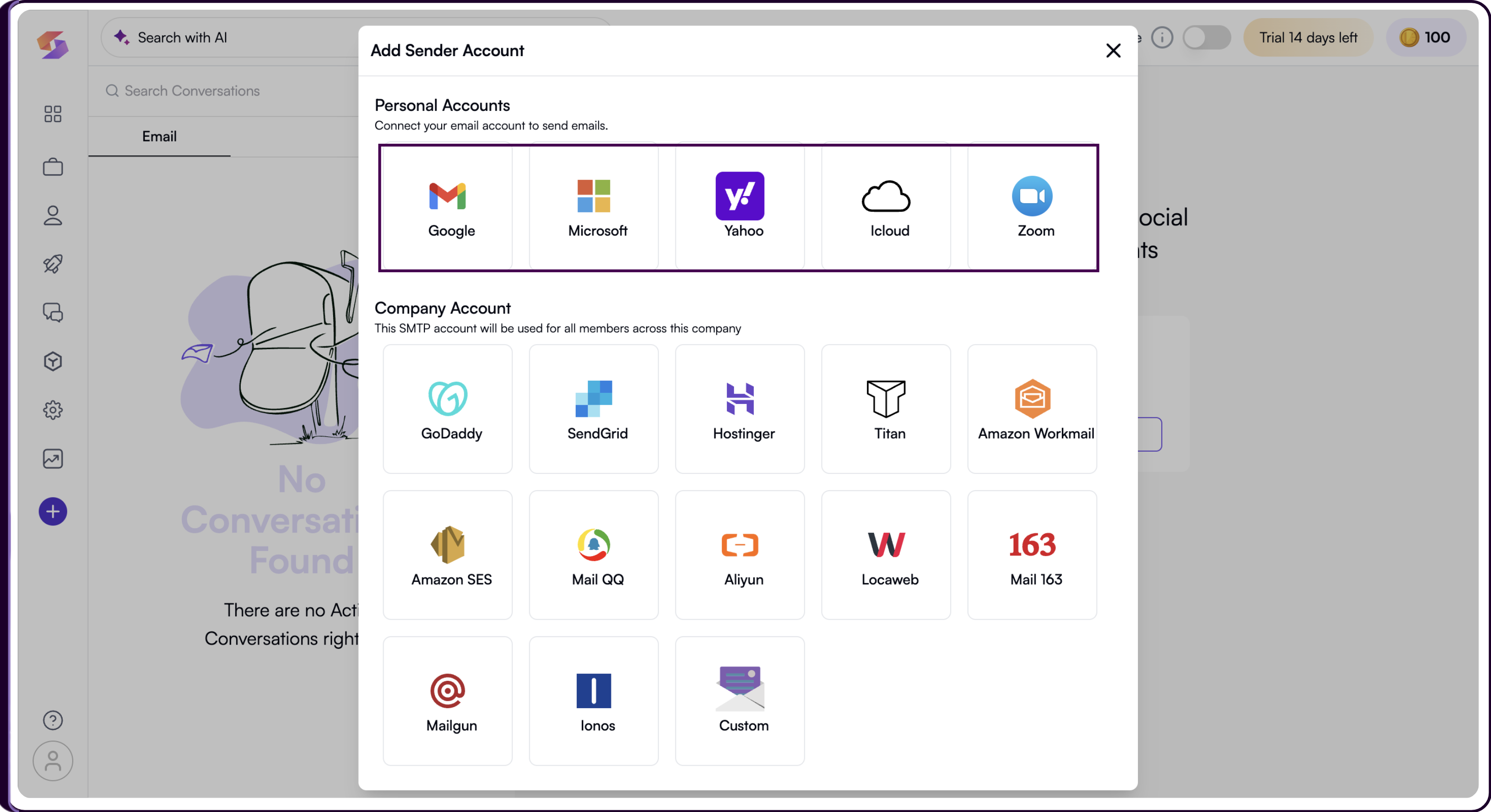Open the briefcase section in sidebar
The image size is (1491, 812).
tap(53, 167)
